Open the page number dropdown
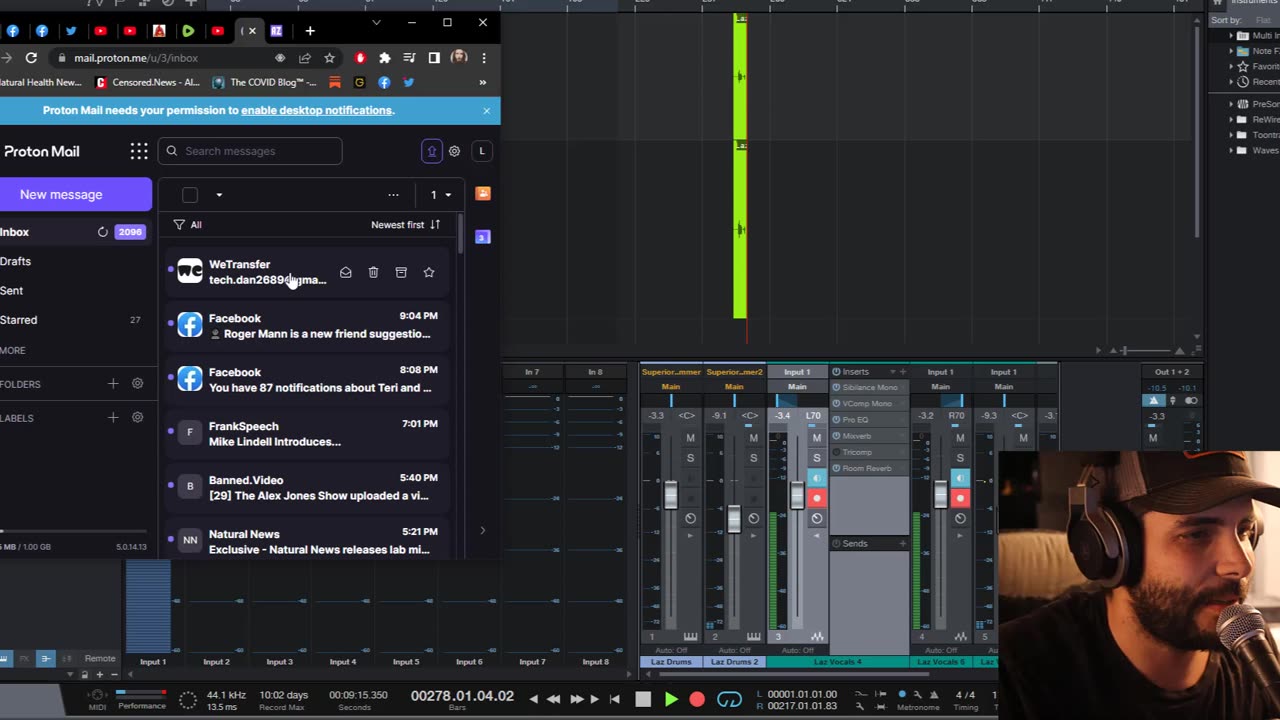This screenshot has width=1280, height=720. pyautogui.click(x=441, y=195)
